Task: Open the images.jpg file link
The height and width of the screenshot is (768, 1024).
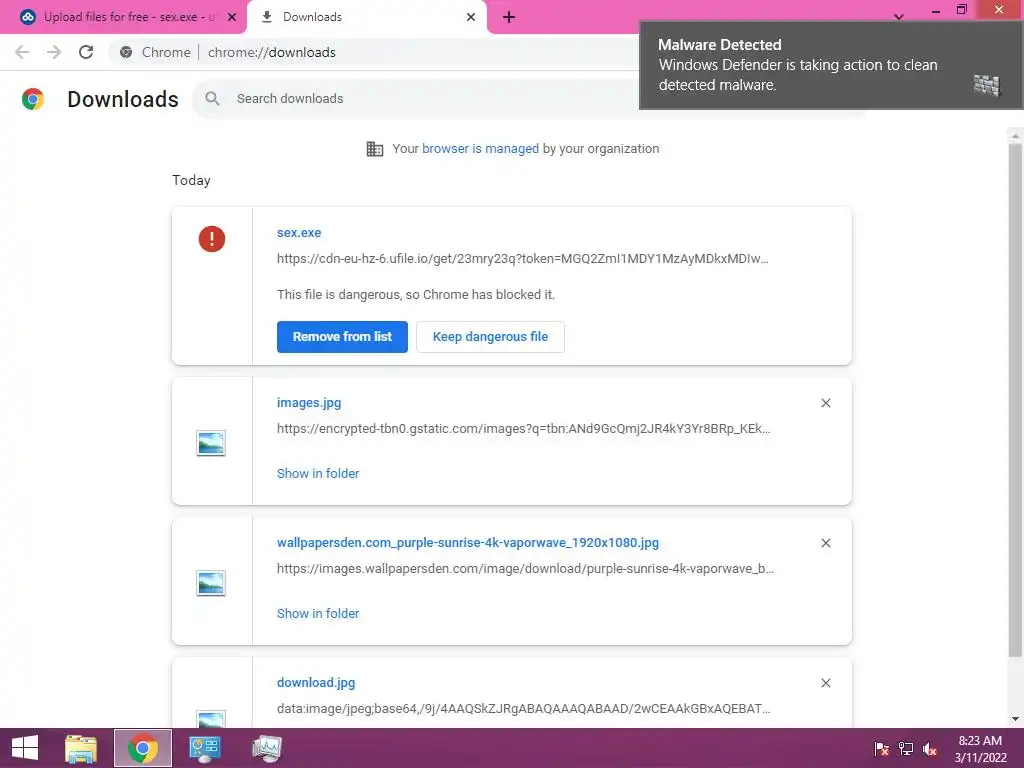Action: point(309,403)
